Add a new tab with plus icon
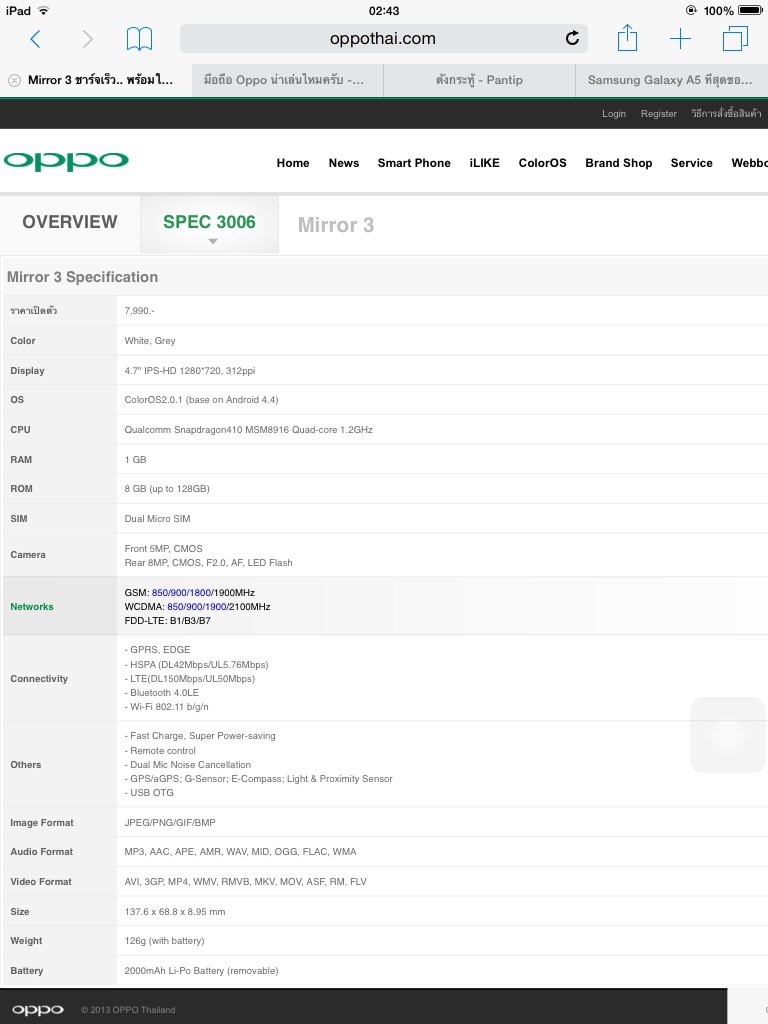Viewport: 768px width, 1024px height. coord(680,39)
